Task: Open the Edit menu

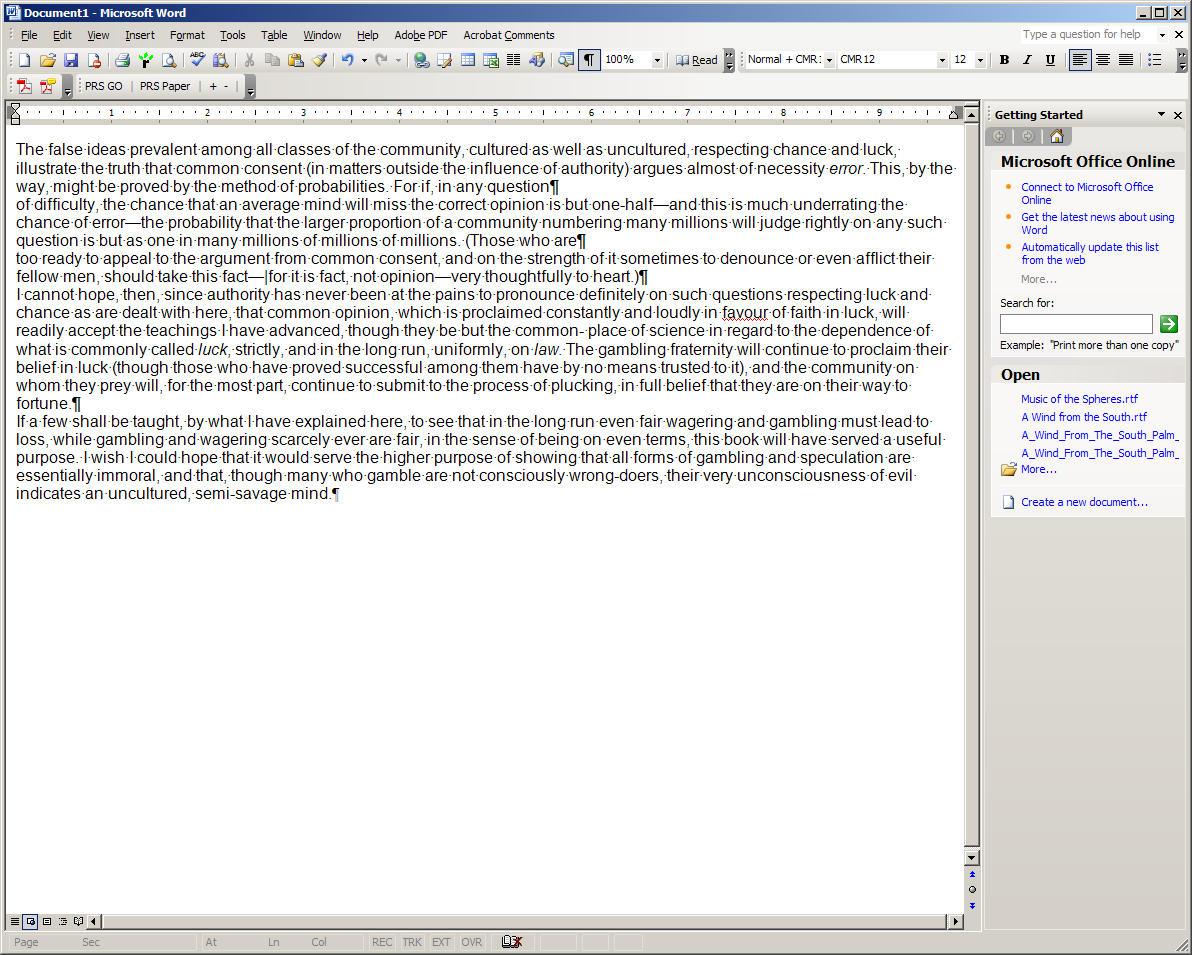Action: 62,35
